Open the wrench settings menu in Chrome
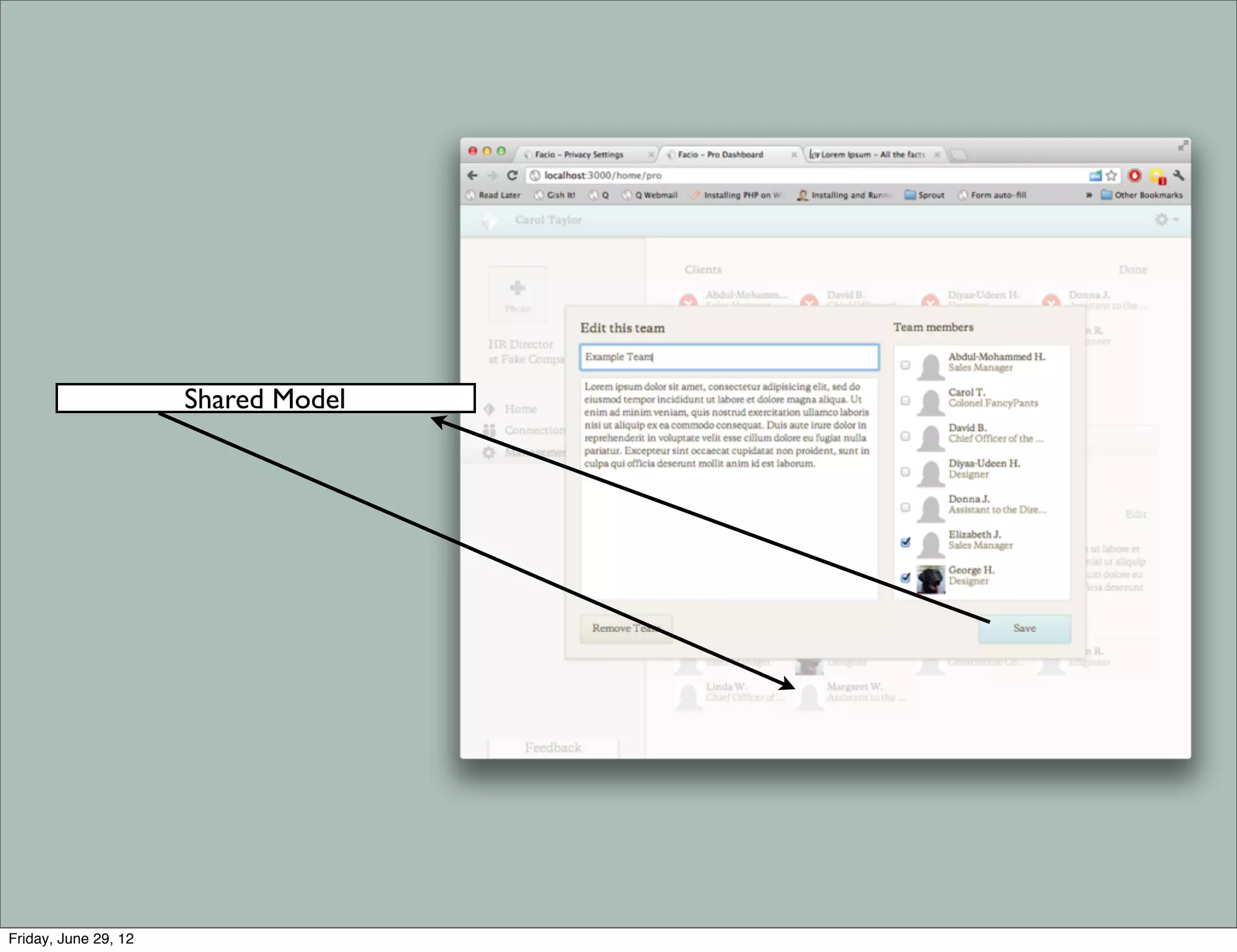 point(1178,176)
